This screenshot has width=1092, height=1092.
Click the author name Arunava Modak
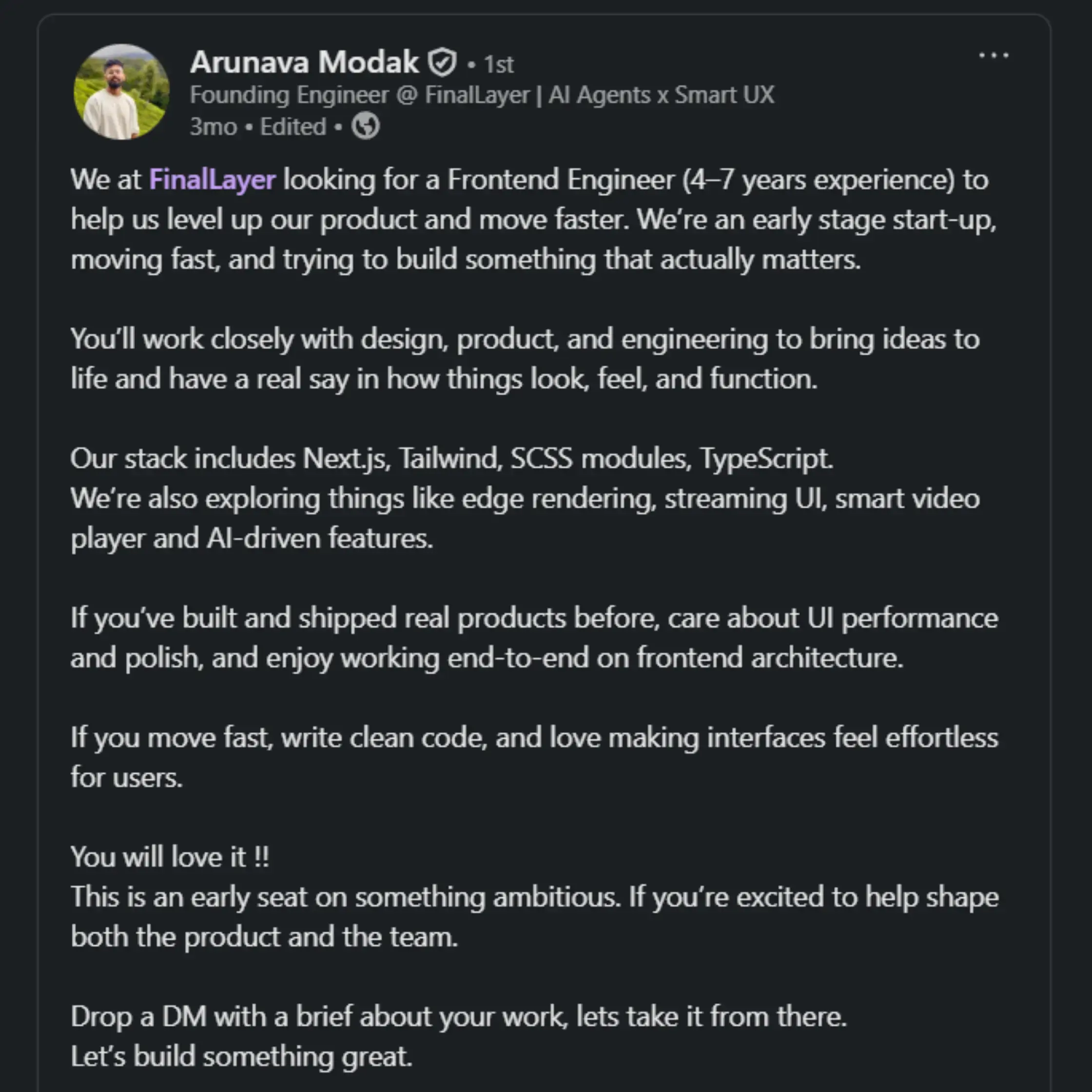(x=304, y=62)
